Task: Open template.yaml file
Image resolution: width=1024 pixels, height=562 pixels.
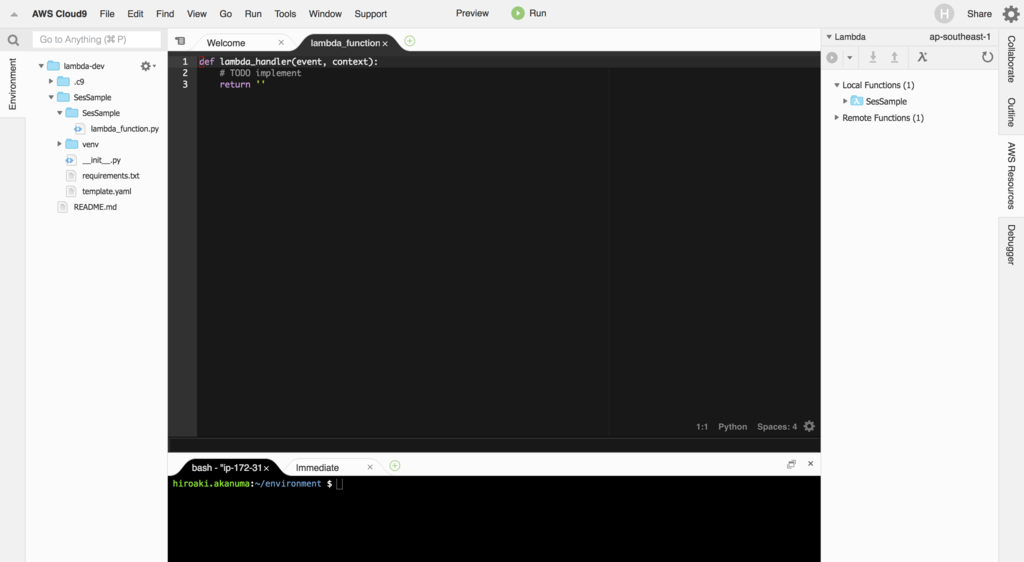Action: pyautogui.click(x=106, y=191)
